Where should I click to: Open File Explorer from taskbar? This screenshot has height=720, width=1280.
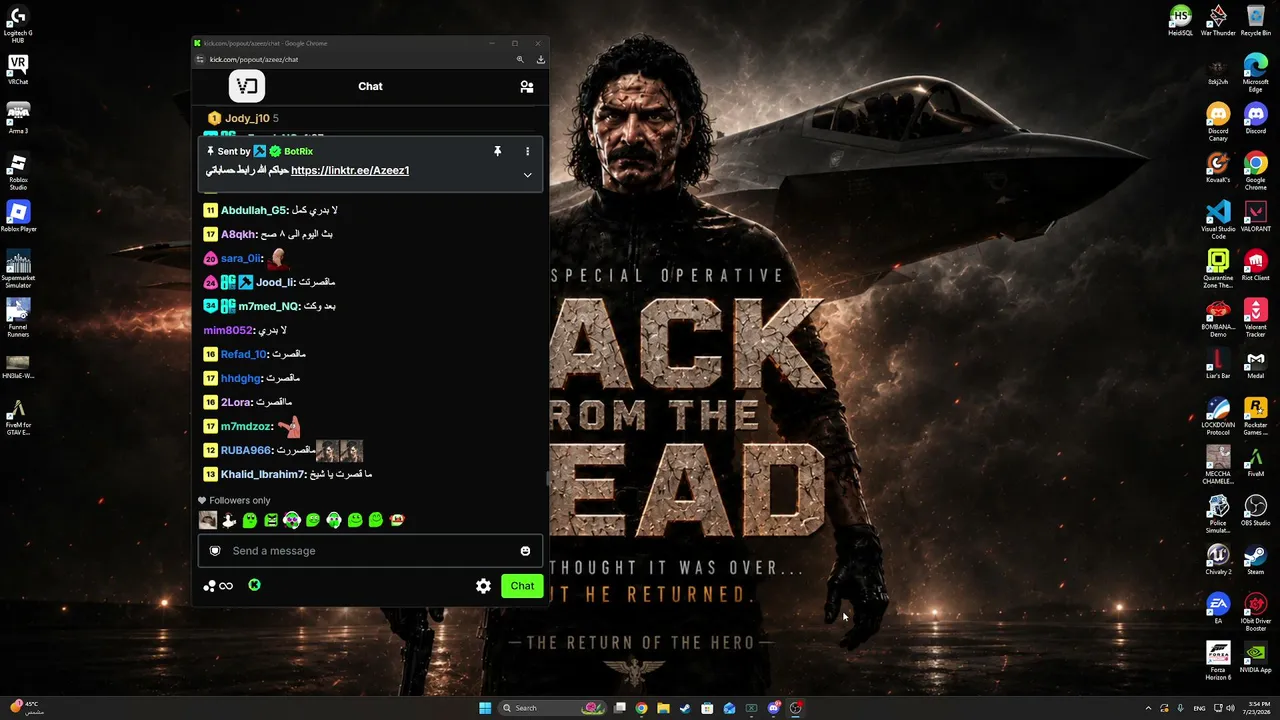click(663, 708)
